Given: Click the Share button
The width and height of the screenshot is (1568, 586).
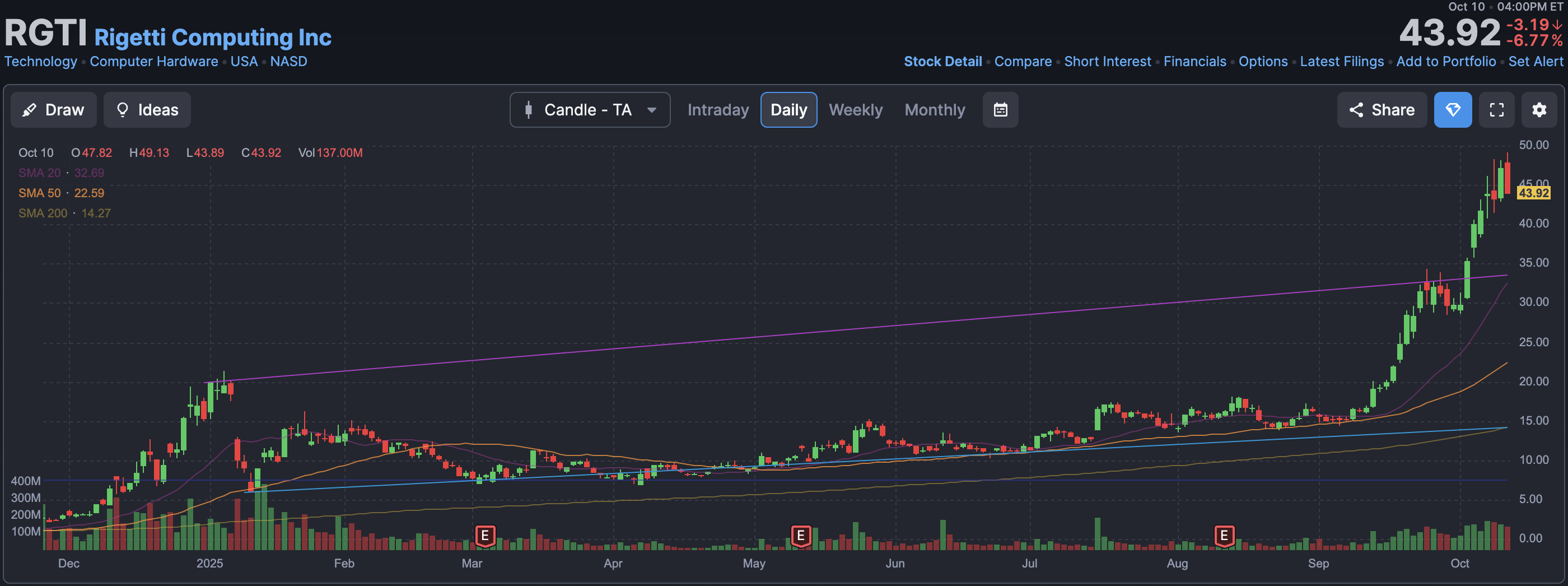Looking at the screenshot, I should [1381, 110].
